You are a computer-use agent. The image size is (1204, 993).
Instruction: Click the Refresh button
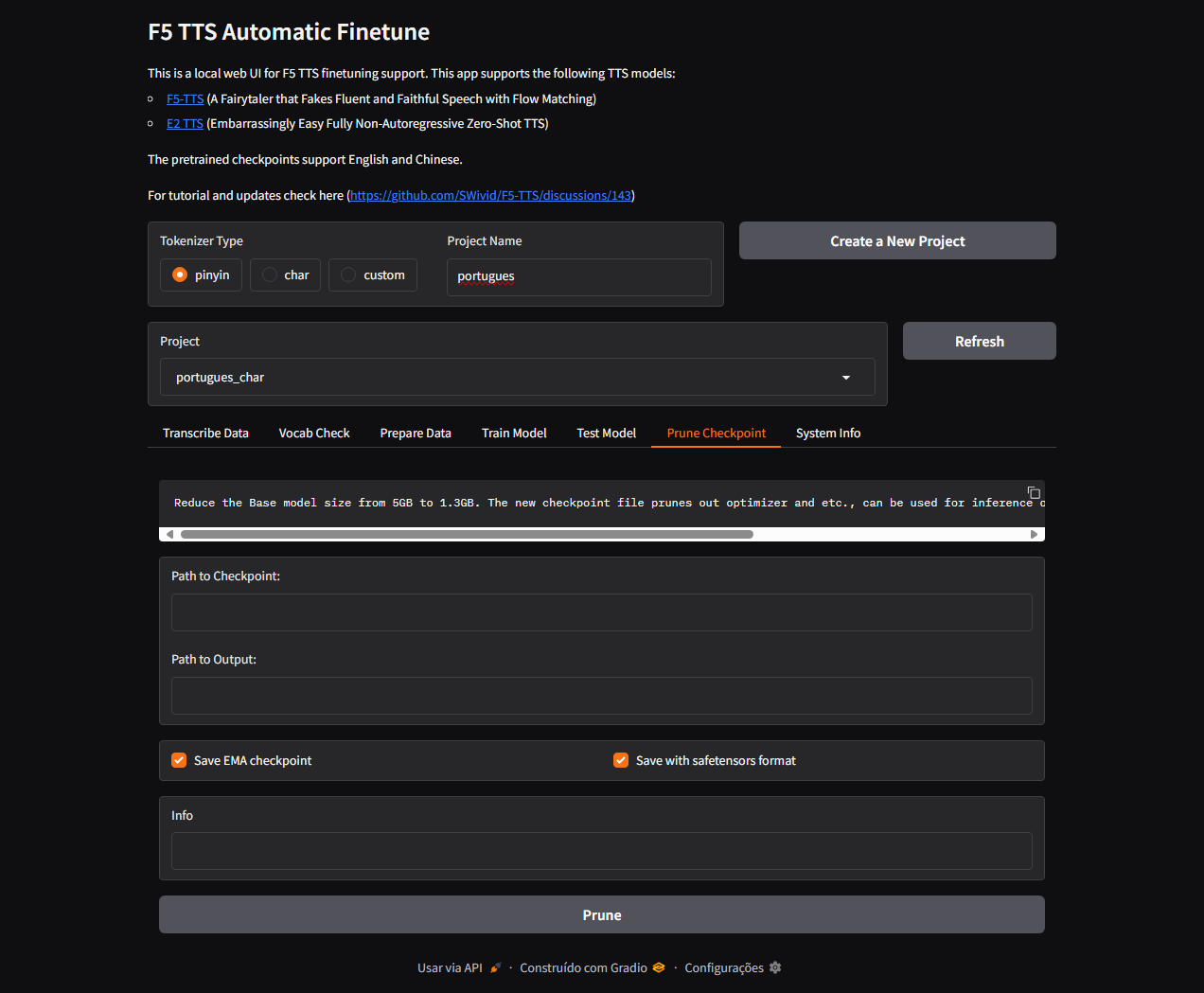pos(980,341)
